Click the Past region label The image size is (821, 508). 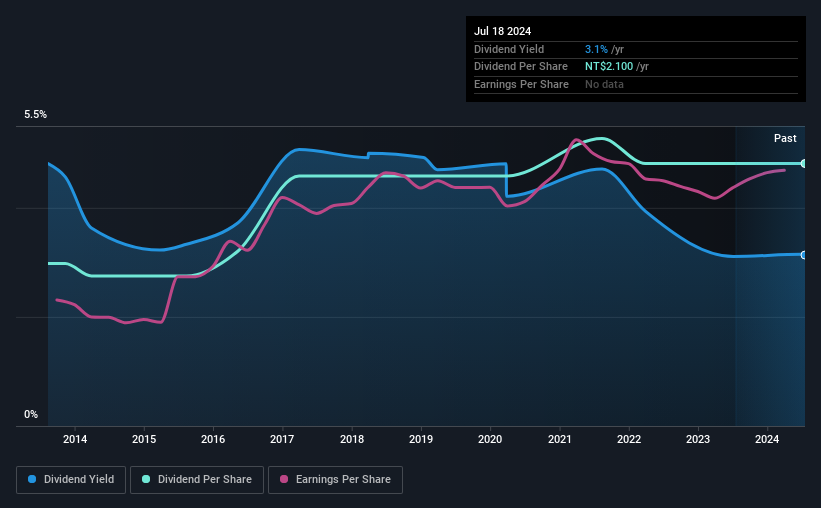click(x=785, y=138)
